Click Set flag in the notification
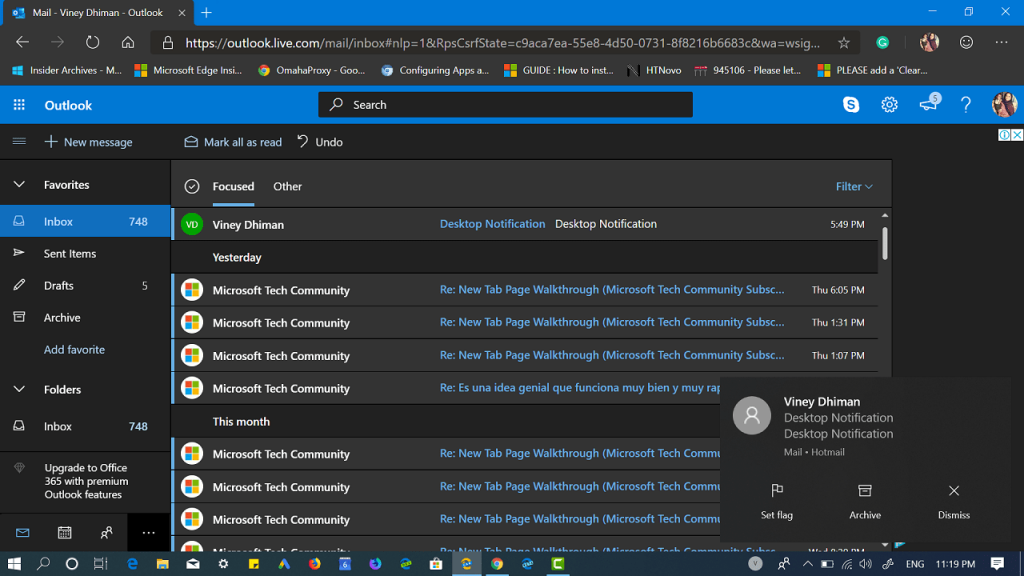Screen dimensions: 1024x576 pos(776,501)
